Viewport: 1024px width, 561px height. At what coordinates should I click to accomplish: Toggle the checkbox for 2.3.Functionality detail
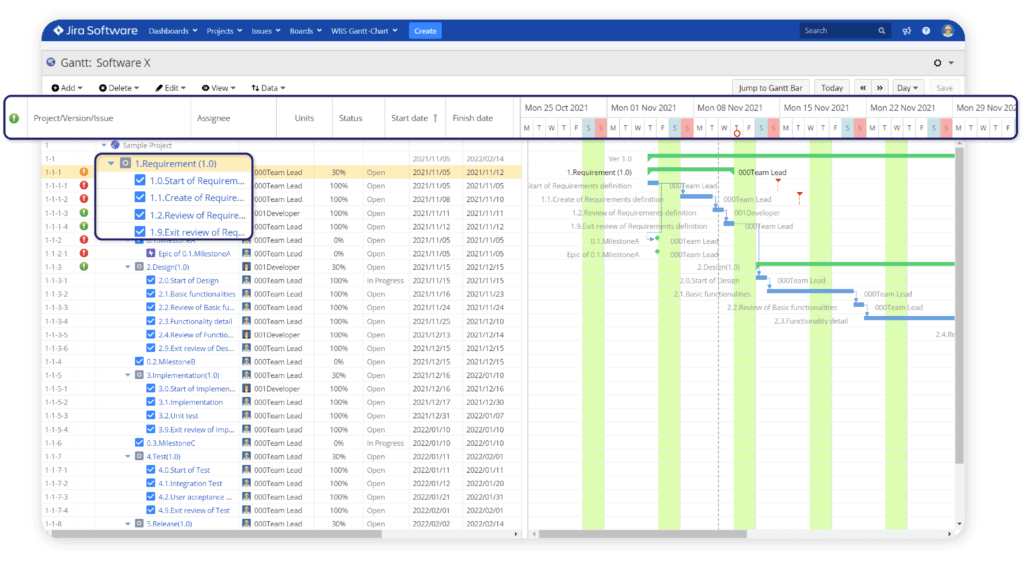click(x=151, y=321)
